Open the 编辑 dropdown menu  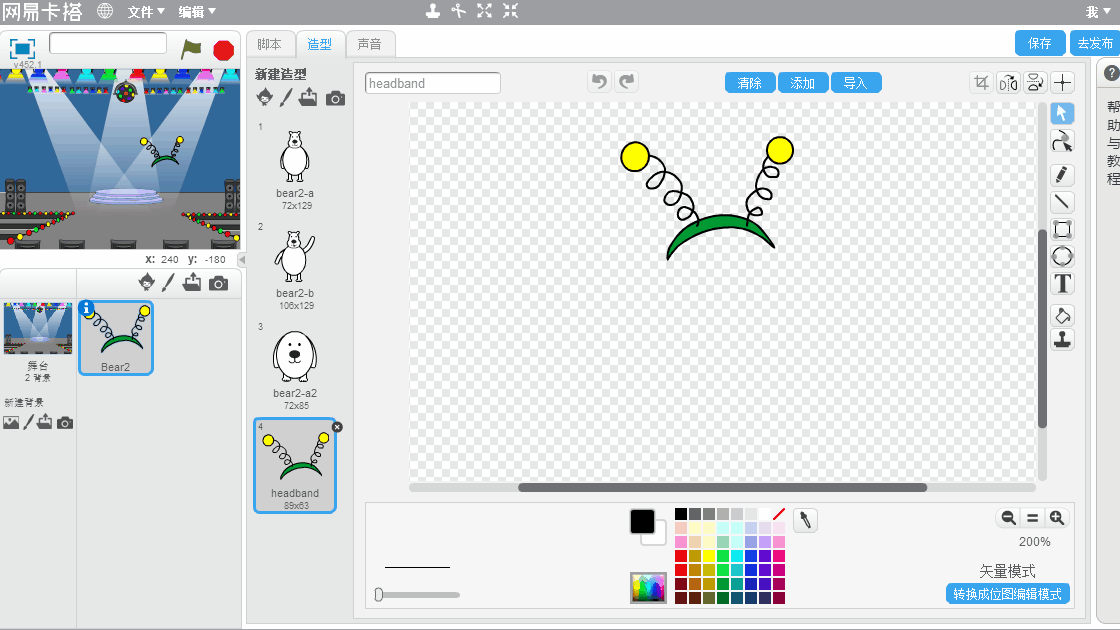(197, 12)
